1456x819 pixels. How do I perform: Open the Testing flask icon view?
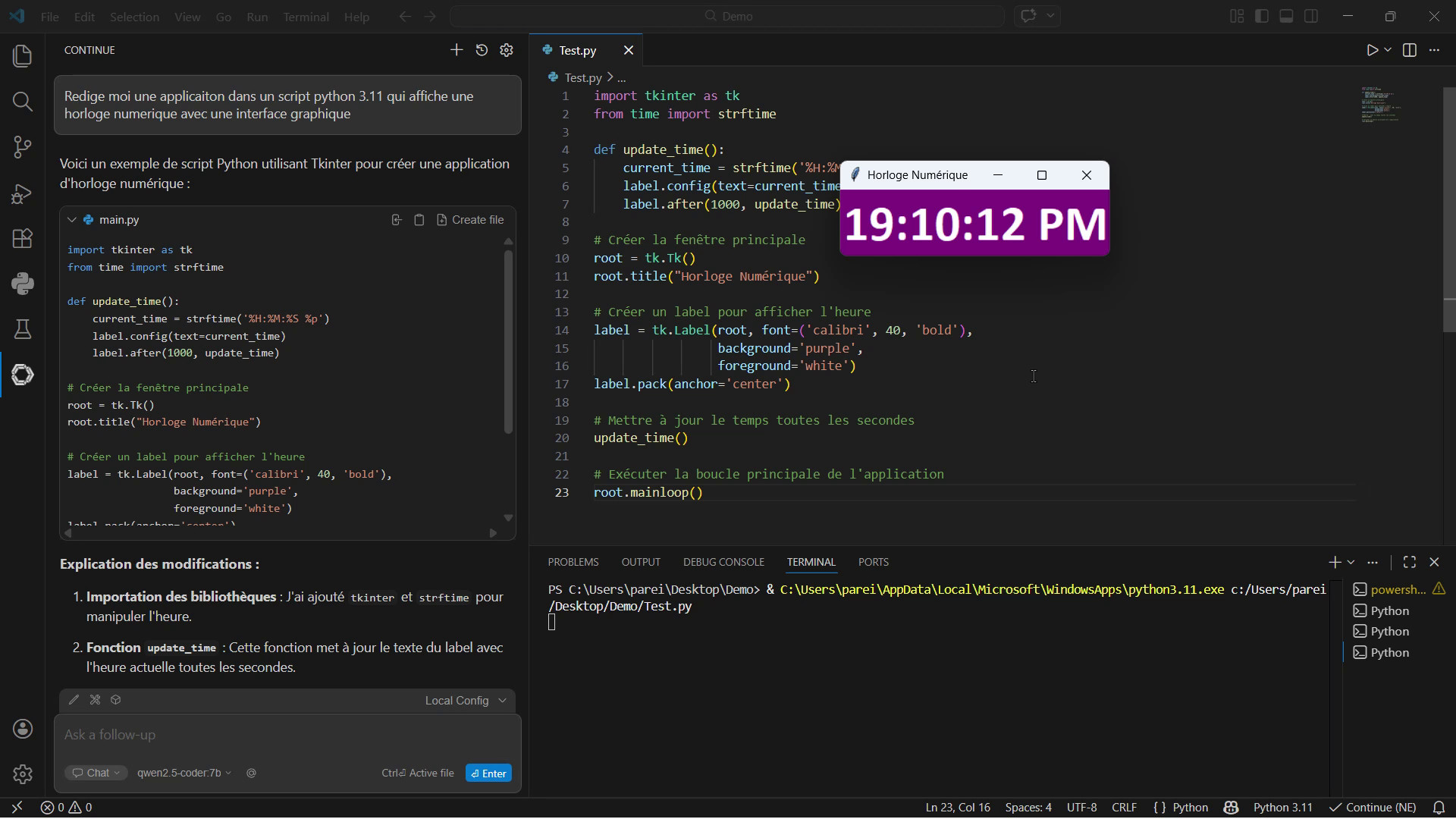pos(23,329)
